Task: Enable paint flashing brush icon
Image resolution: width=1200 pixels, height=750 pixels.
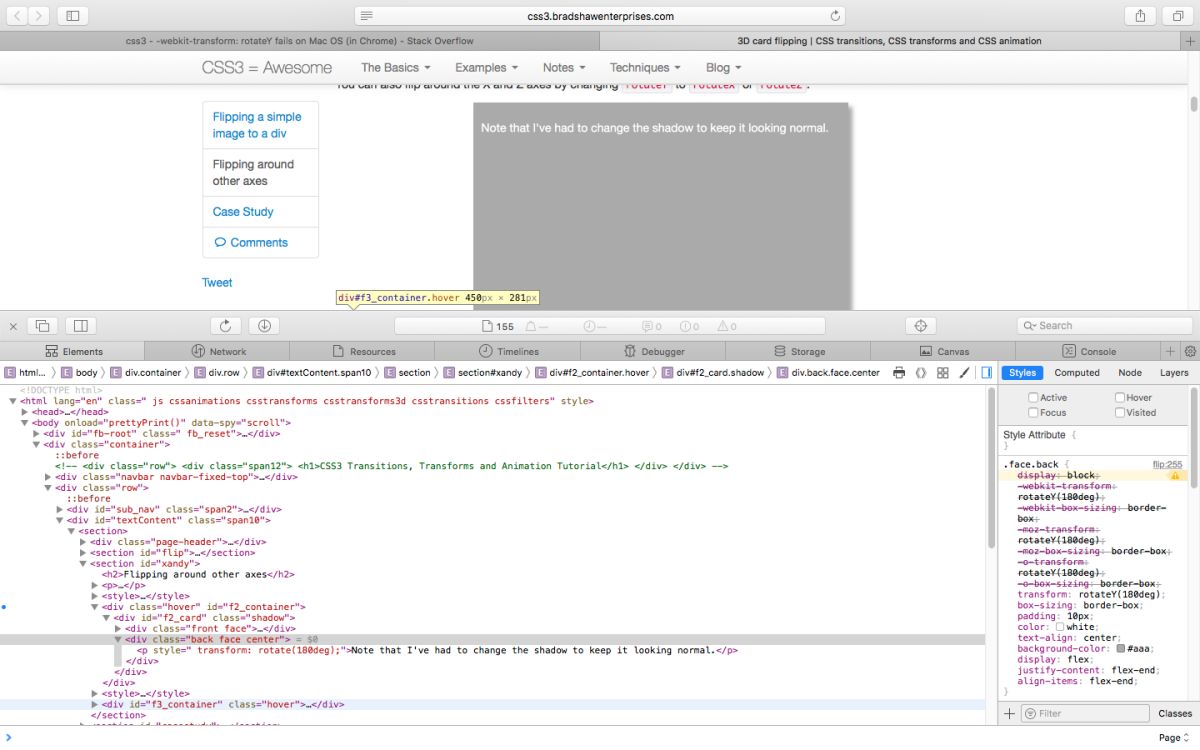Action: [964, 373]
